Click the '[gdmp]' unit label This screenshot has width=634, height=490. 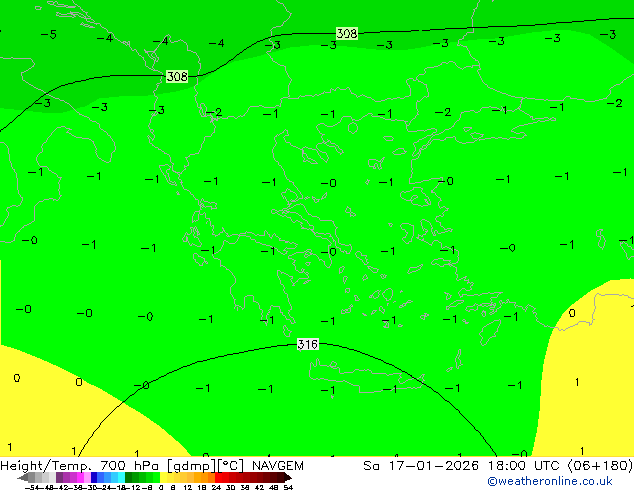pos(191,466)
